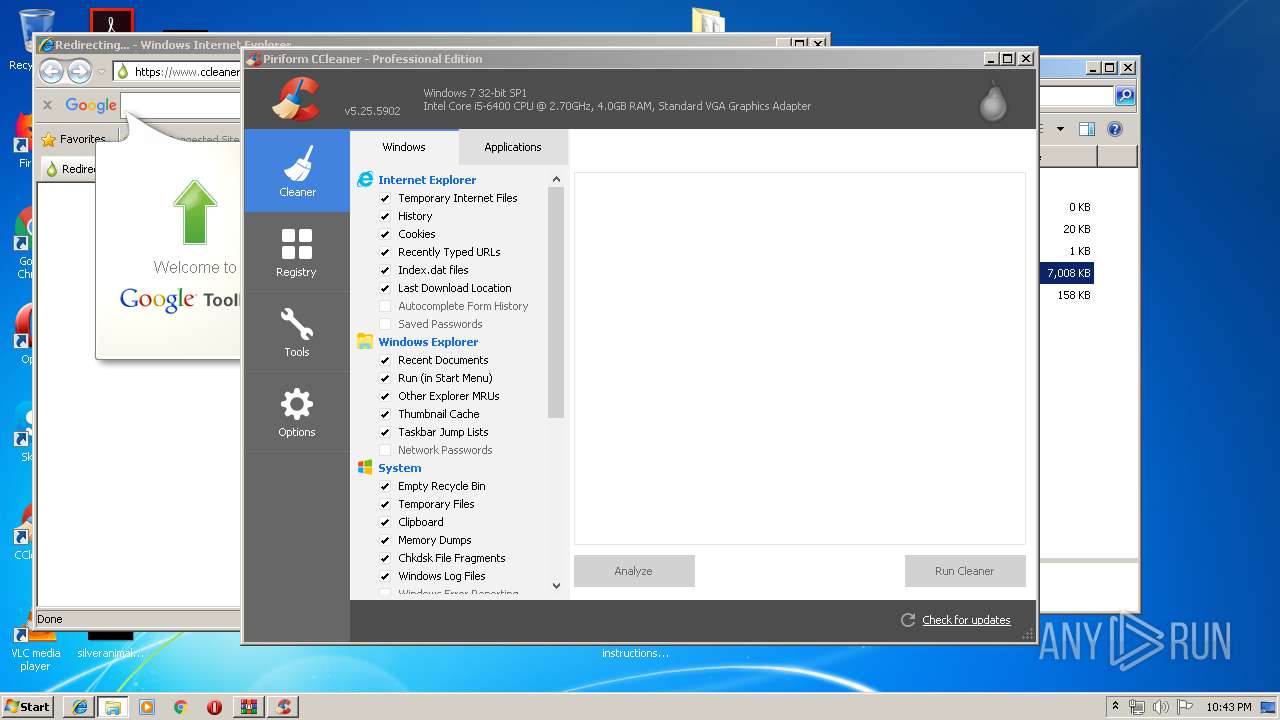Open Google Chrome from the taskbar
This screenshot has height=720, width=1280.
click(181, 707)
